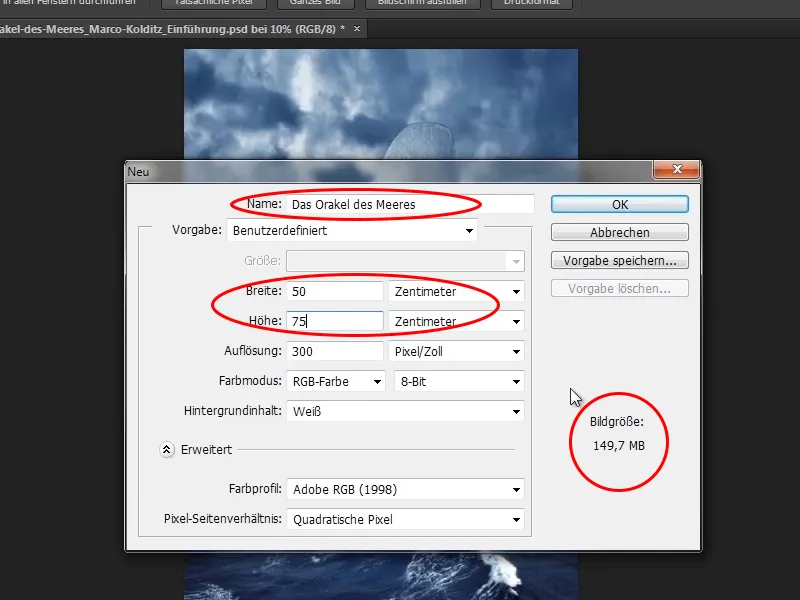
Task: Close the Neu dialog with X
Action: tap(677, 169)
